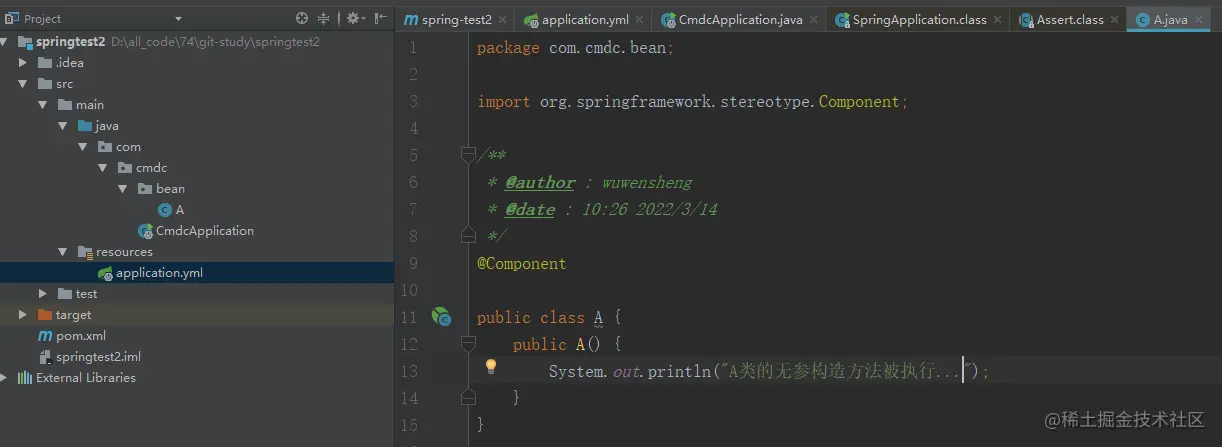Screen dimensions: 1222x447
Task: Click line number 13 in gutter
Action: click(x=410, y=372)
